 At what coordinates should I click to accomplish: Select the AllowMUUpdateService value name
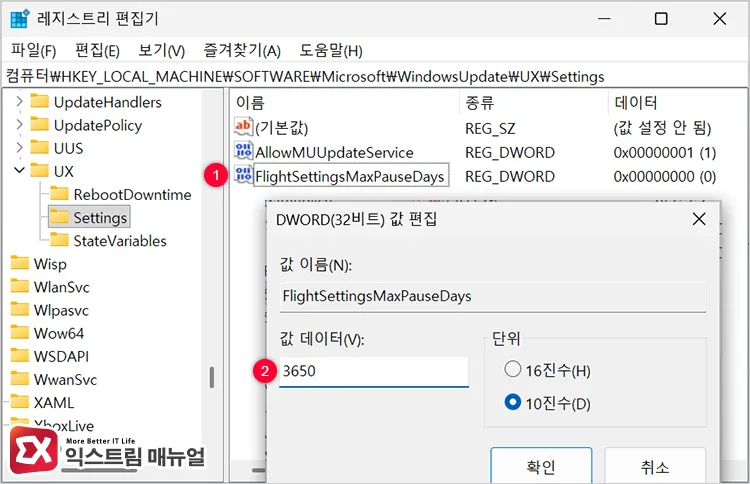334,153
